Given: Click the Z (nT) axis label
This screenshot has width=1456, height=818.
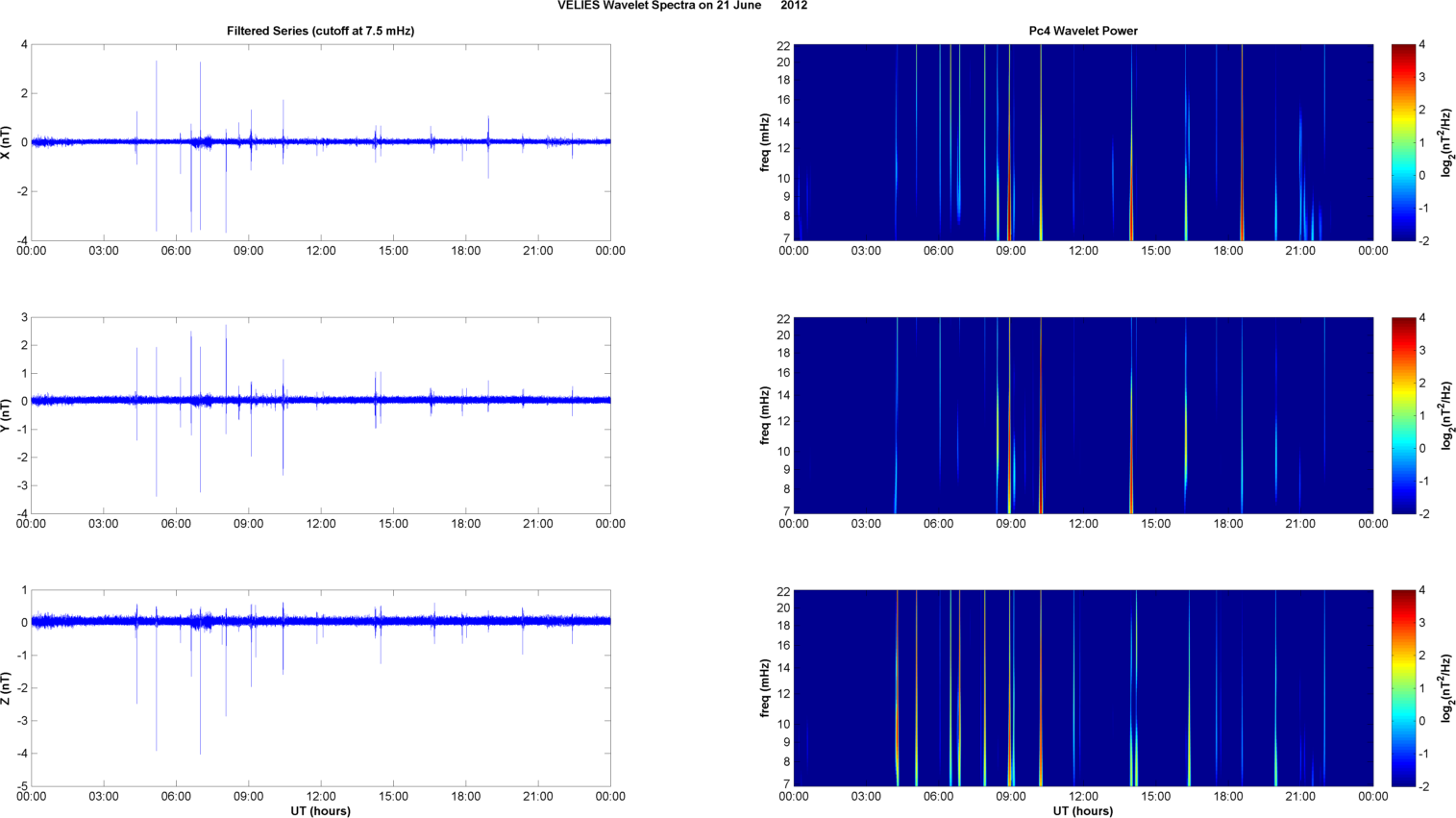Looking at the screenshot, I should (x=7, y=688).
